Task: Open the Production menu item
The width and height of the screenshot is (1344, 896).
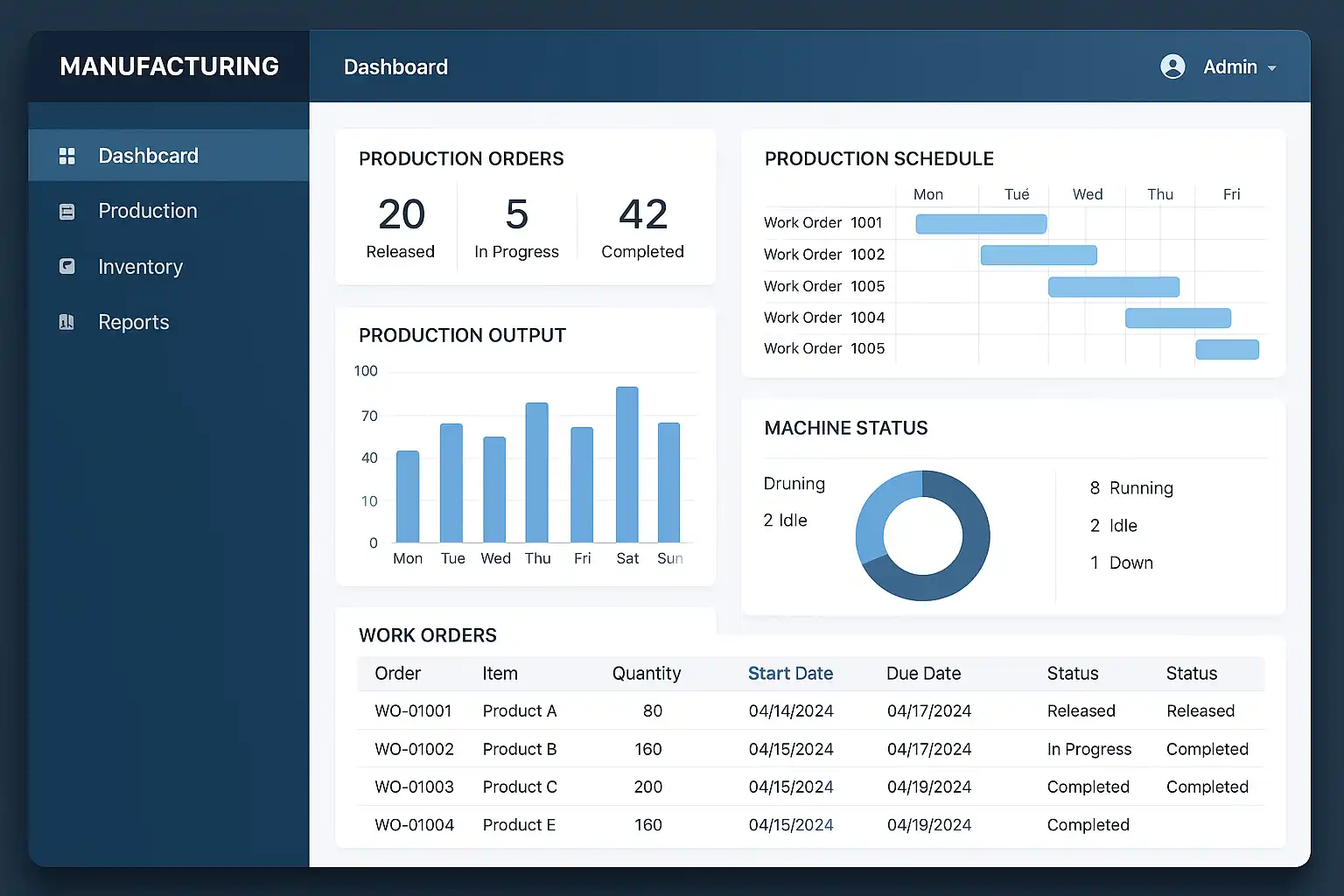Action: coord(147,211)
